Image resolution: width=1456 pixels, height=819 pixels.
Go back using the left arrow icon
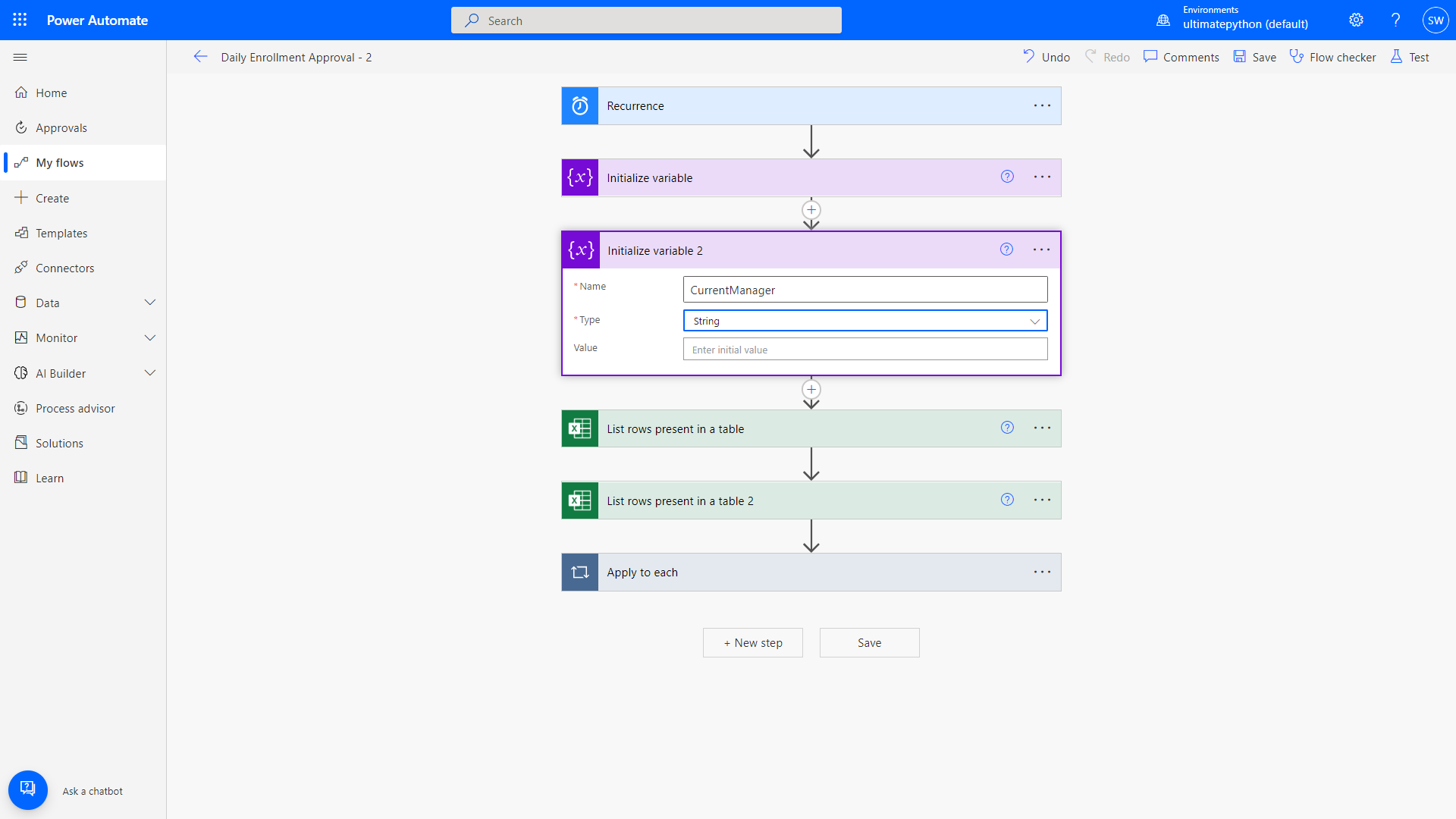pyautogui.click(x=200, y=57)
